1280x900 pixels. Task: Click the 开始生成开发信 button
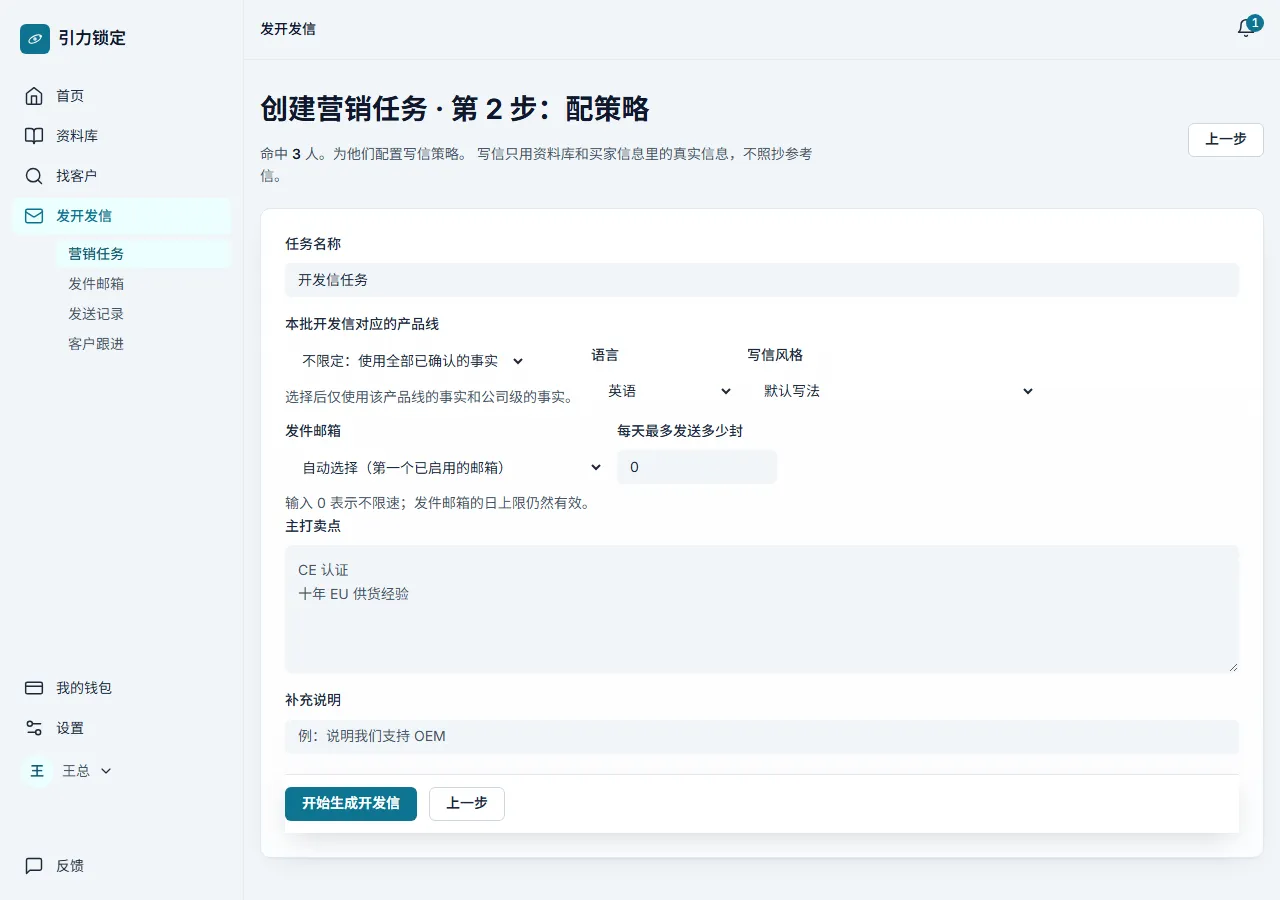(351, 804)
